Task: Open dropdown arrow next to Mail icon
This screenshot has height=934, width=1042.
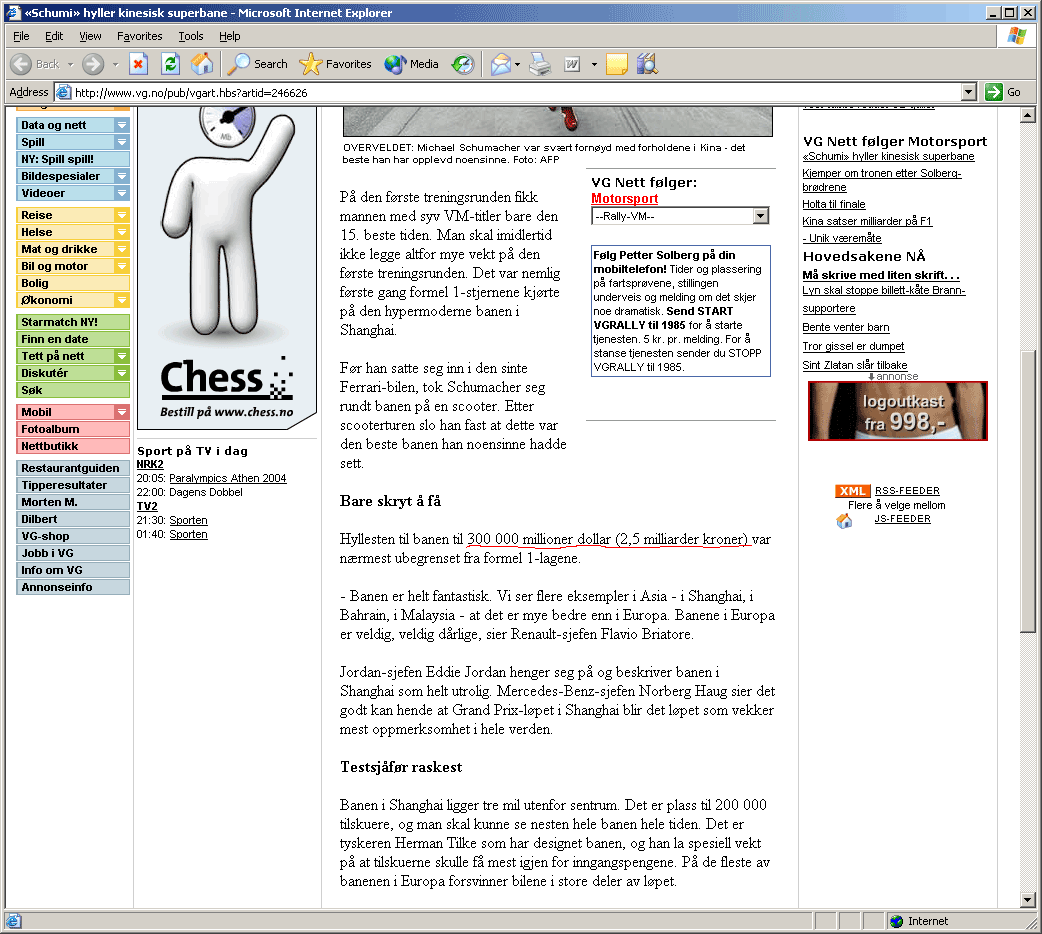Action: coord(518,64)
